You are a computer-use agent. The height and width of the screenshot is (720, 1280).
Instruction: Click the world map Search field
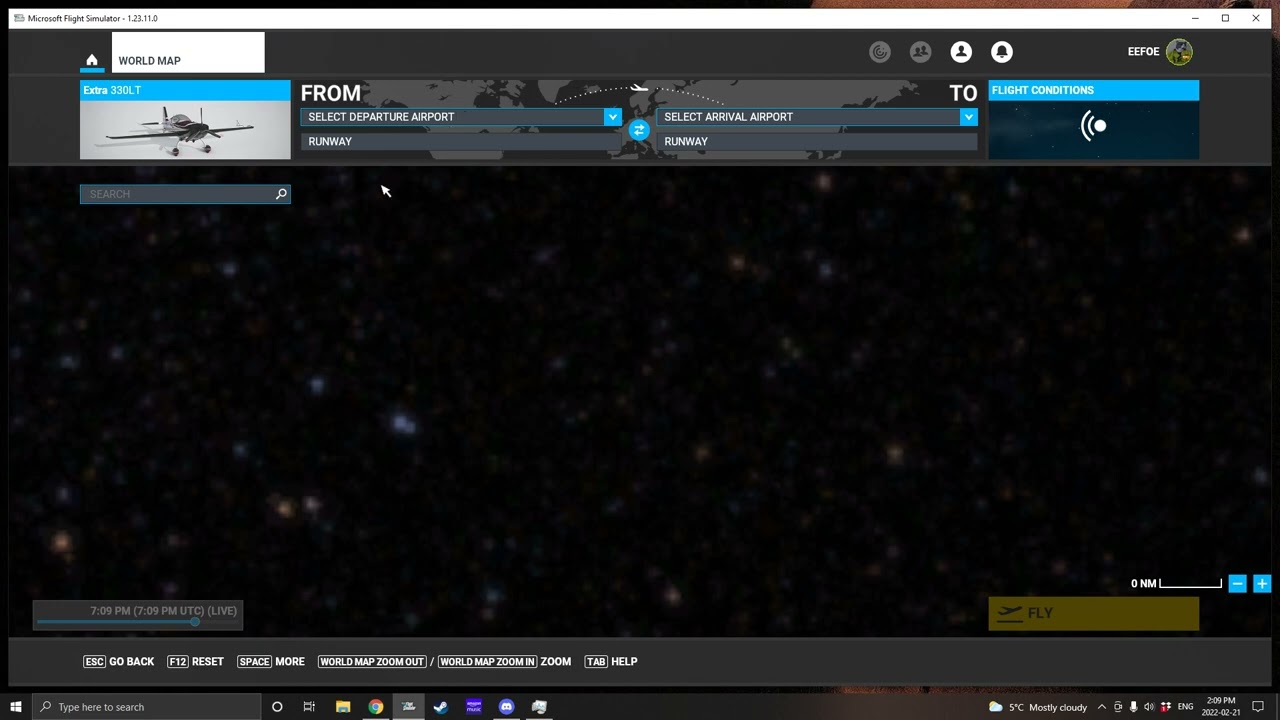pos(185,194)
